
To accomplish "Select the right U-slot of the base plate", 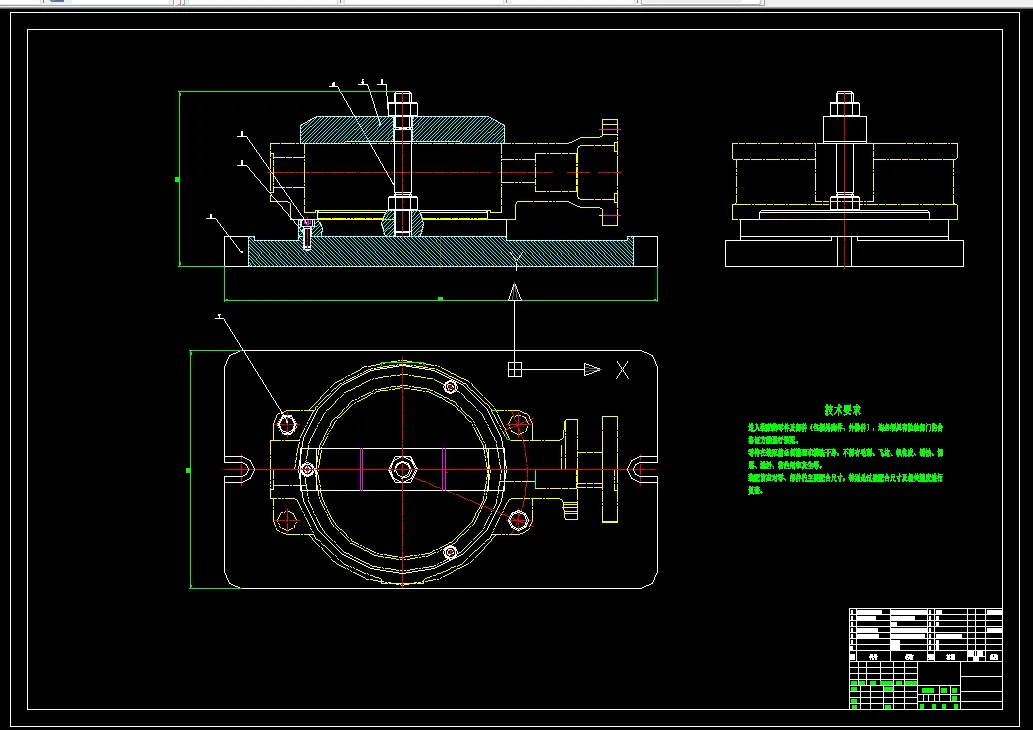I will point(642,470).
